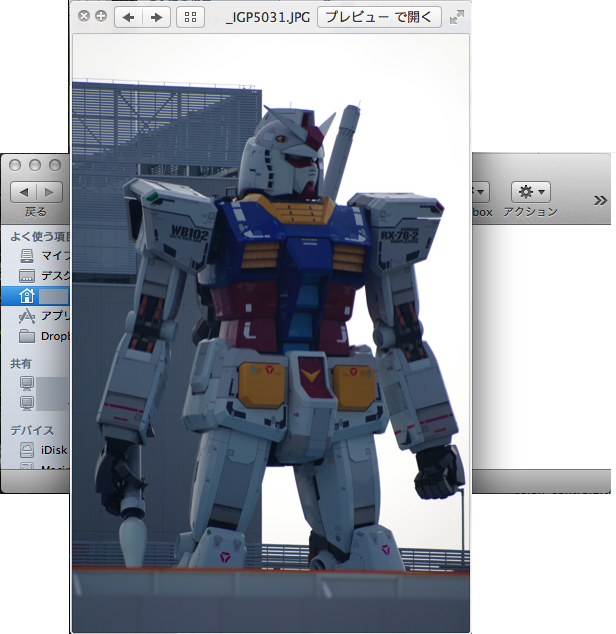
Task: Go to previous item in Quick Look
Action: pos(128,17)
